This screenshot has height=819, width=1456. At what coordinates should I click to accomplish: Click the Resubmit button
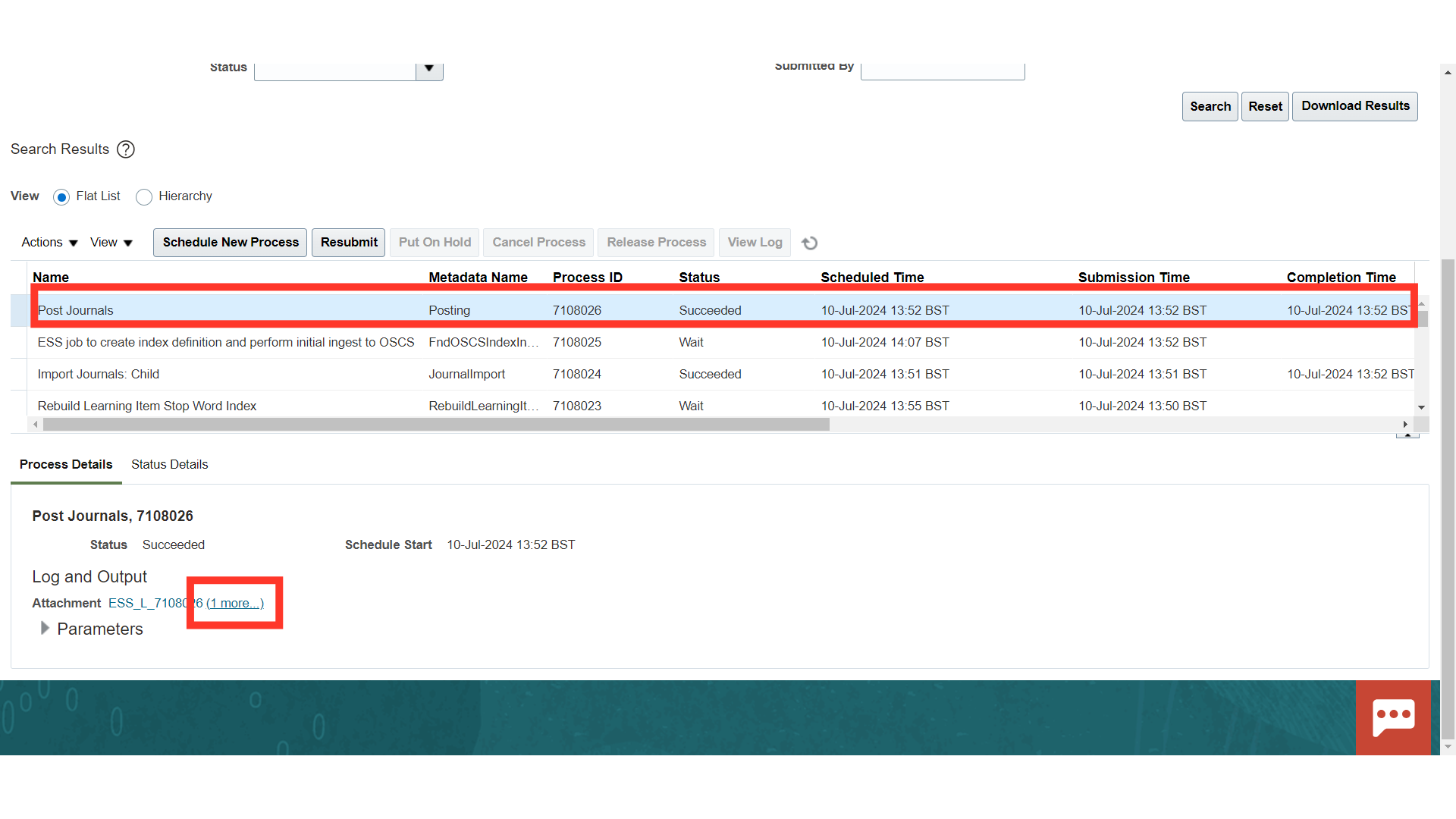coord(349,243)
